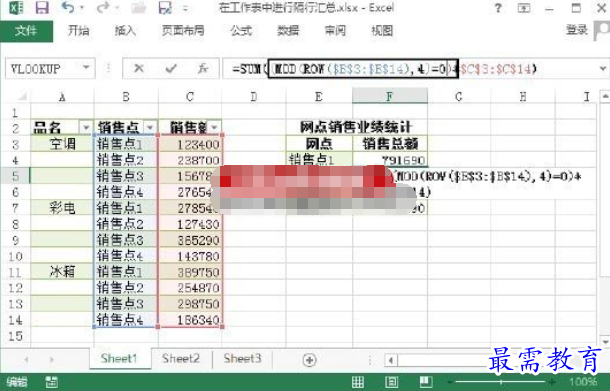Select column C header
Viewport: 610px width, 391px height.
click(190, 96)
